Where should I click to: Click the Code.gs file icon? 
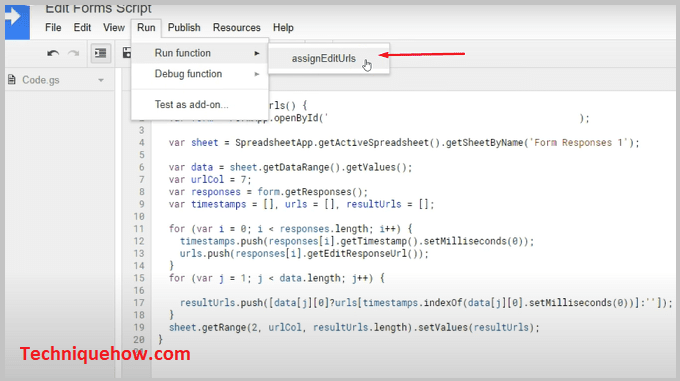tap(12, 80)
